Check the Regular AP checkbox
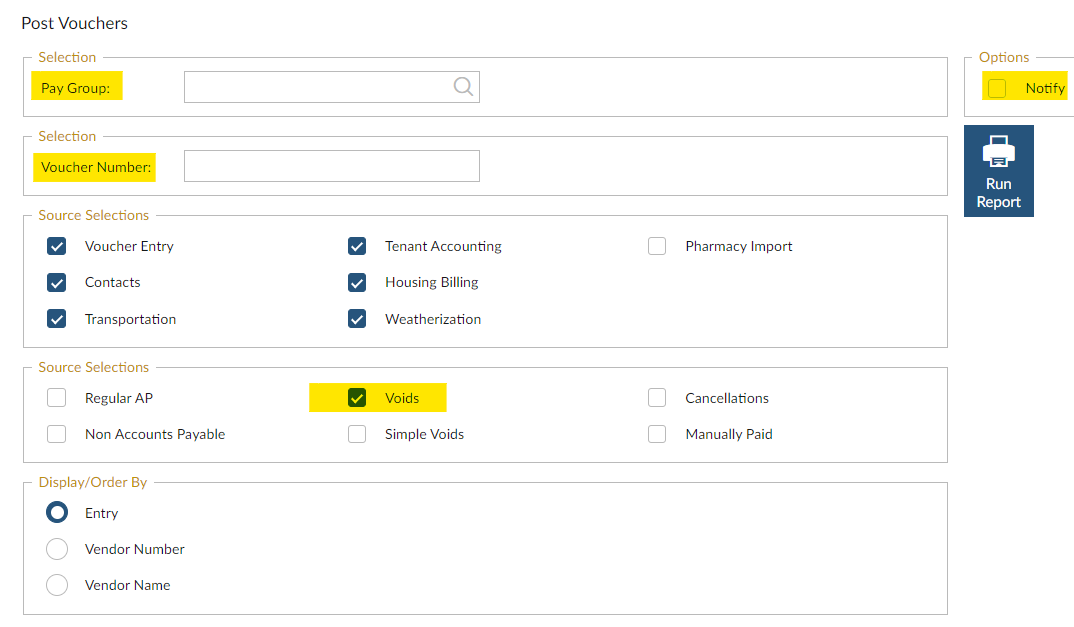Viewport: 1074px width, 627px height. pyautogui.click(x=57, y=398)
